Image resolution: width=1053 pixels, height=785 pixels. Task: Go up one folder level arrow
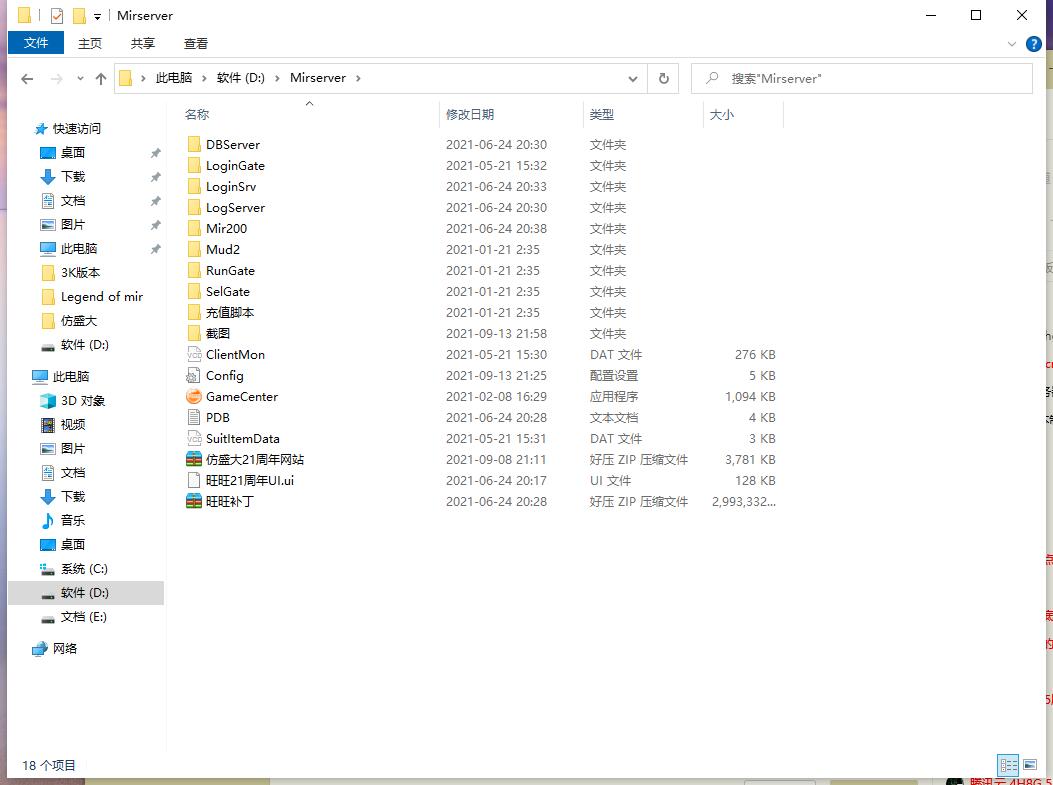coord(101,79)
